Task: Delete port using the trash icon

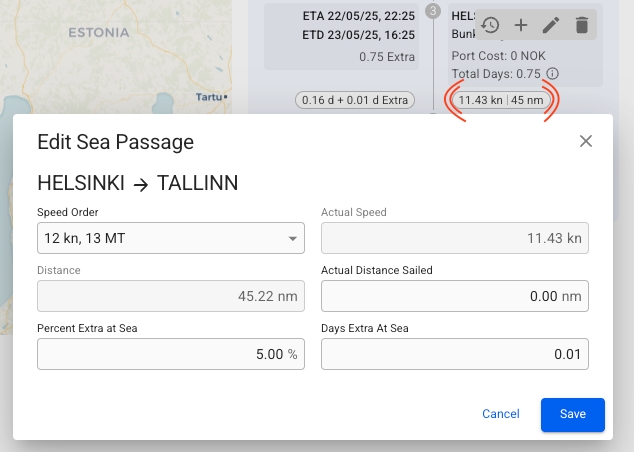Action: pos(581,25)
